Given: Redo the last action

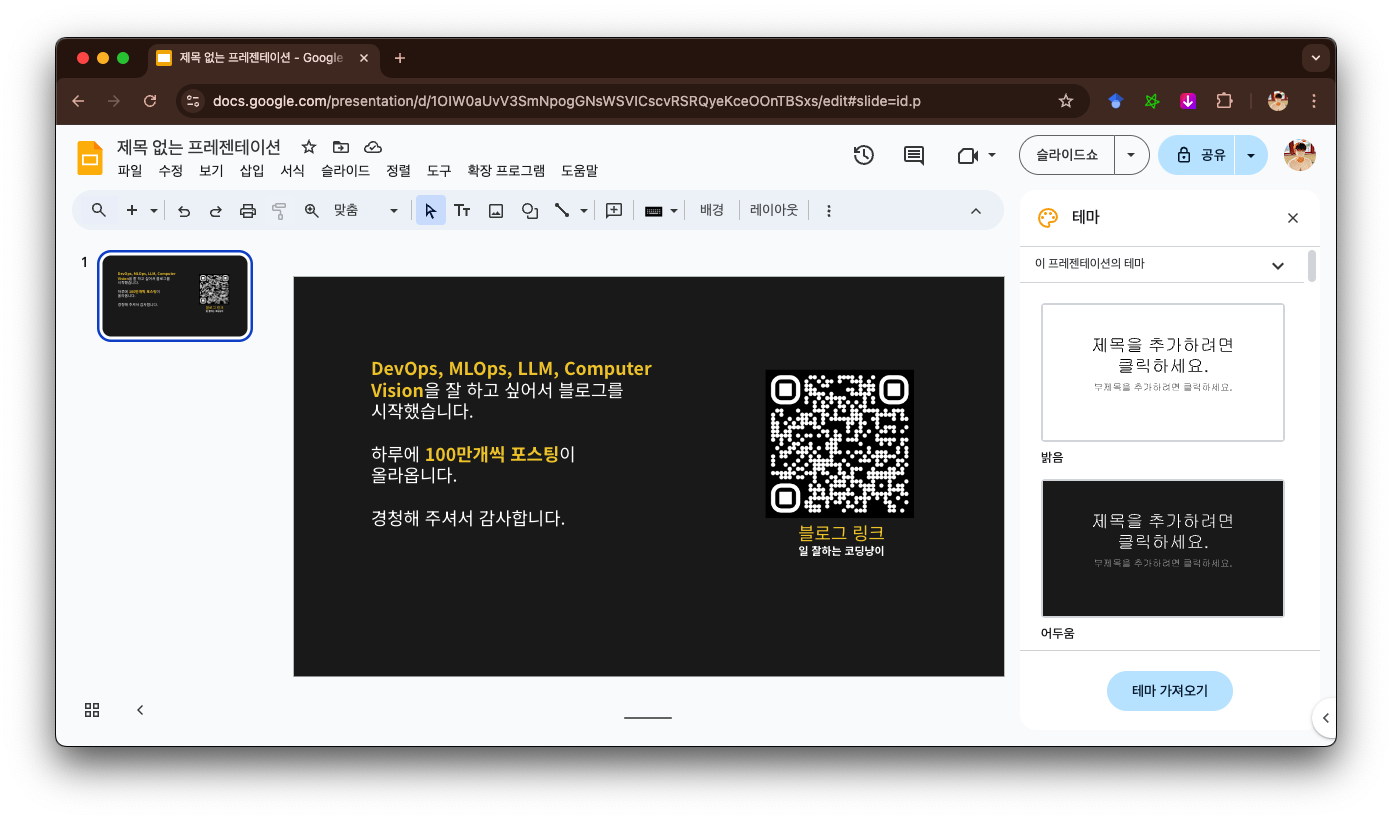Looking at the screenshot, I should [216, 210].
